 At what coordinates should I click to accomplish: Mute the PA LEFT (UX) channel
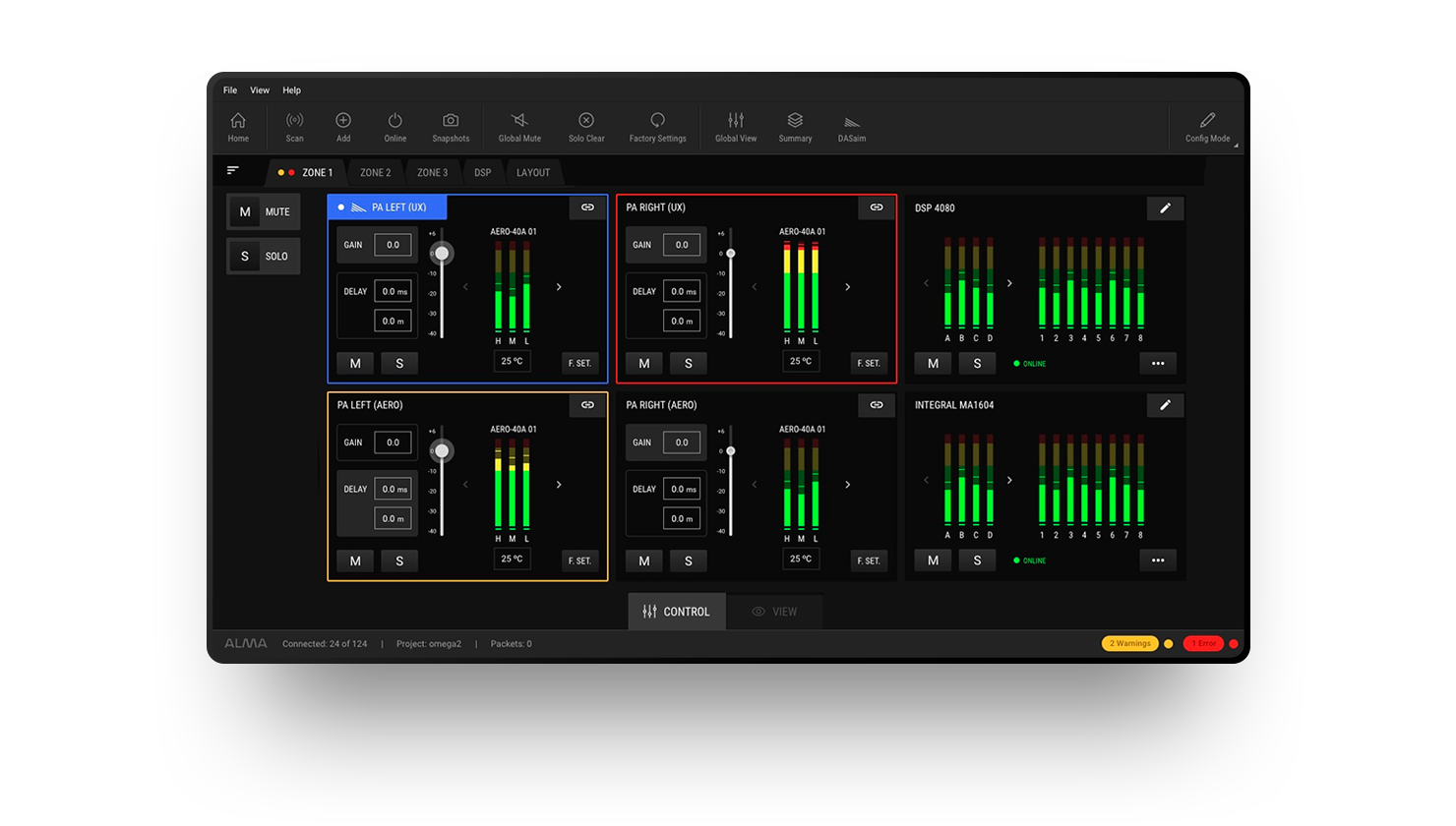[x=355, y=363]
